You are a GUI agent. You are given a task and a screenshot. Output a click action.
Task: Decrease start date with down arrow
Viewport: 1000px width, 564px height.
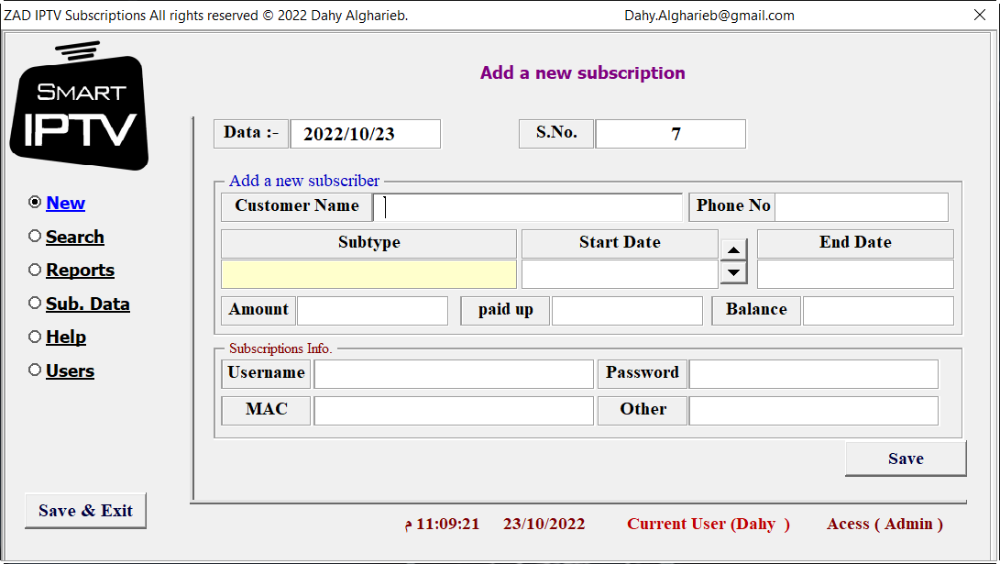coord(733,272)
